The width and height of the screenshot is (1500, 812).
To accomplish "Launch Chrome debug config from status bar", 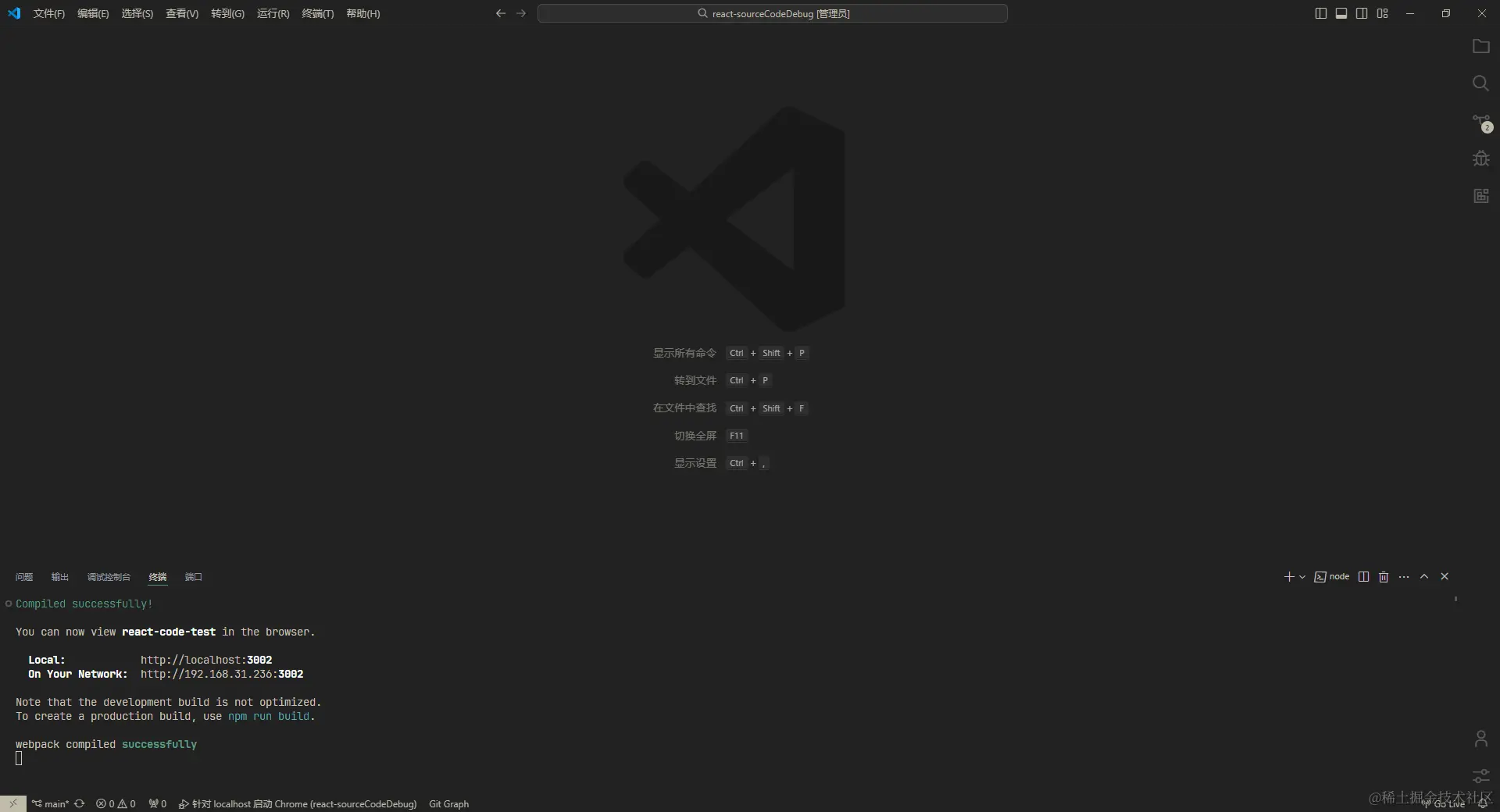I will [298, 803].
